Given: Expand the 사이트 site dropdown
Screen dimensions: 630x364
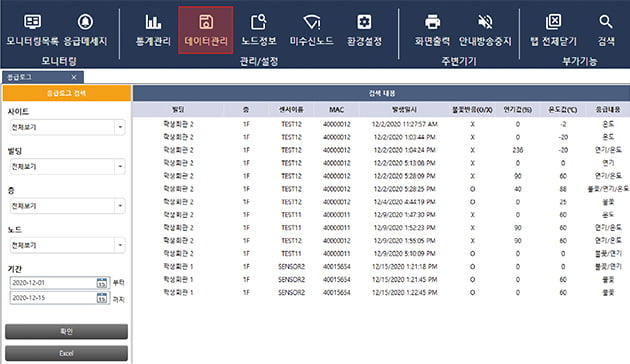Looking at the screenshot, I should tap(120, 127).
